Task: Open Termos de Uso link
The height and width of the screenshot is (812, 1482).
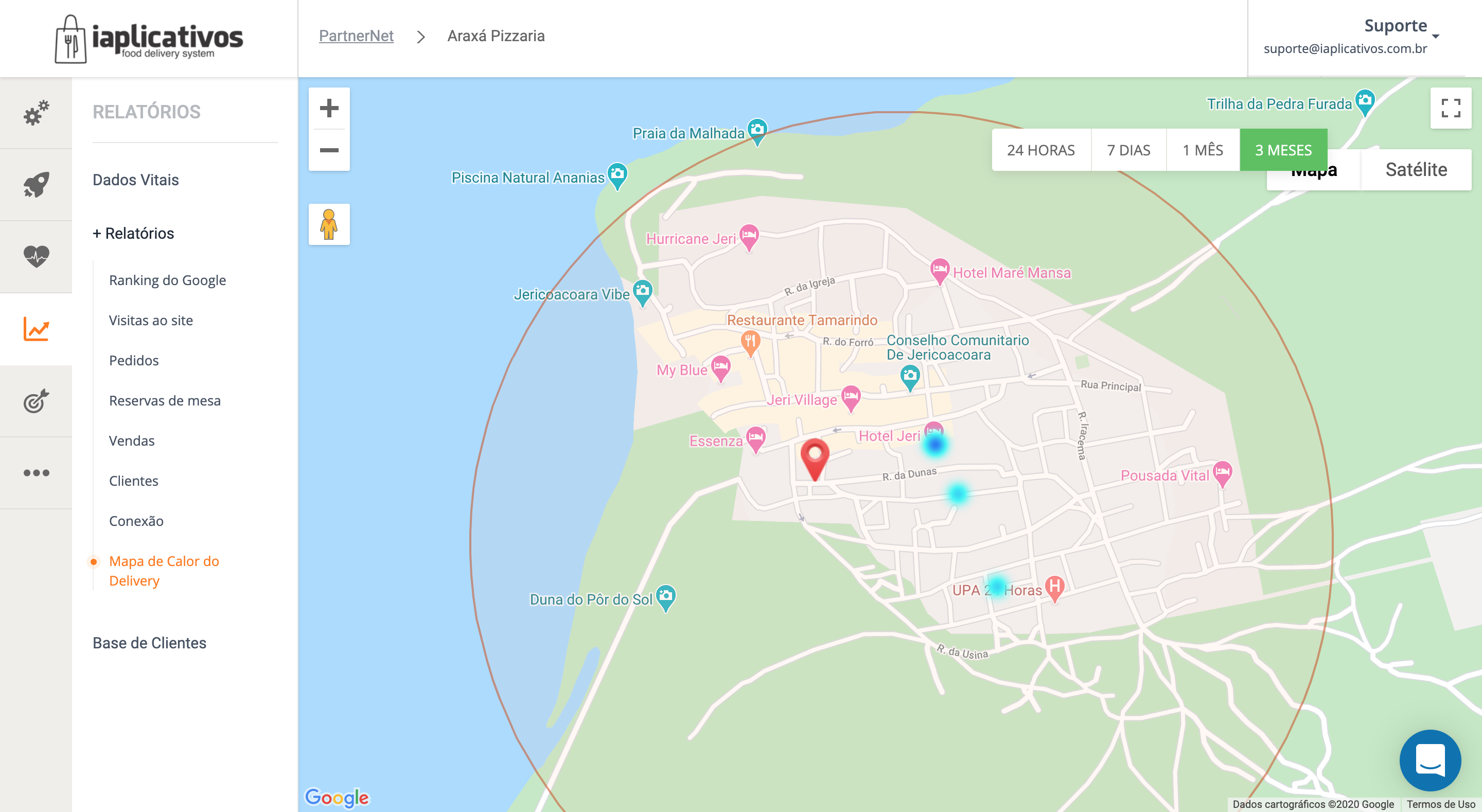Action: point(1441,804)
